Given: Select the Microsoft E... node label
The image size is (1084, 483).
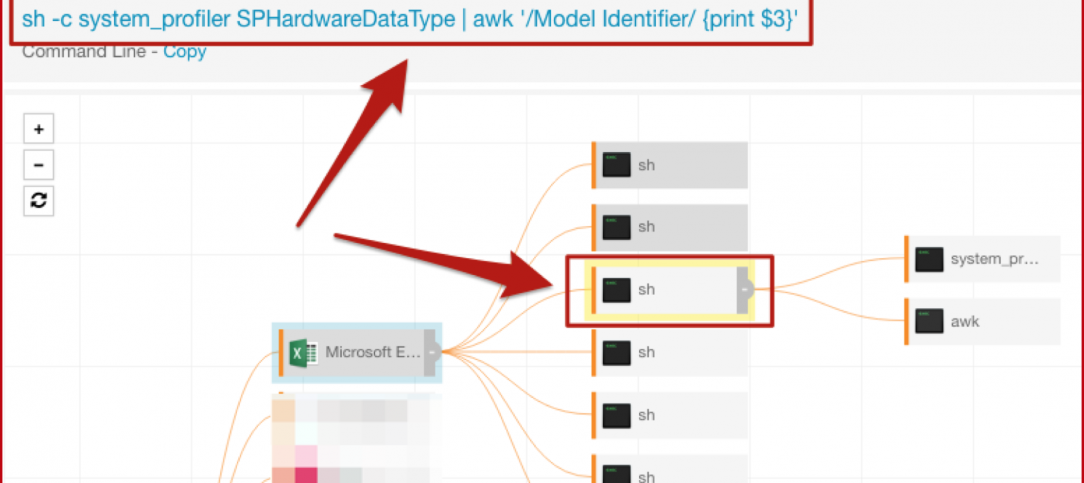Looking at the screenshot, I should [x=372, y=353].
